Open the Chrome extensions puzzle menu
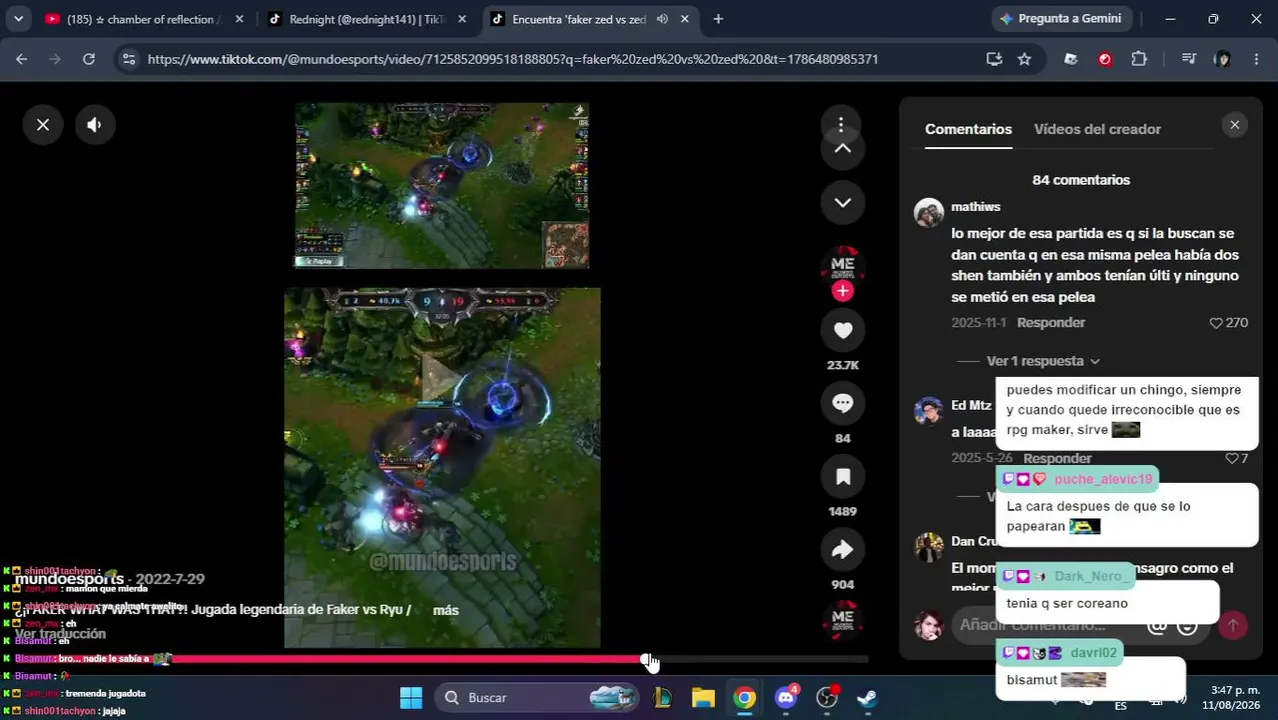Screen dimensions: 1278x720 (1139, 59)
